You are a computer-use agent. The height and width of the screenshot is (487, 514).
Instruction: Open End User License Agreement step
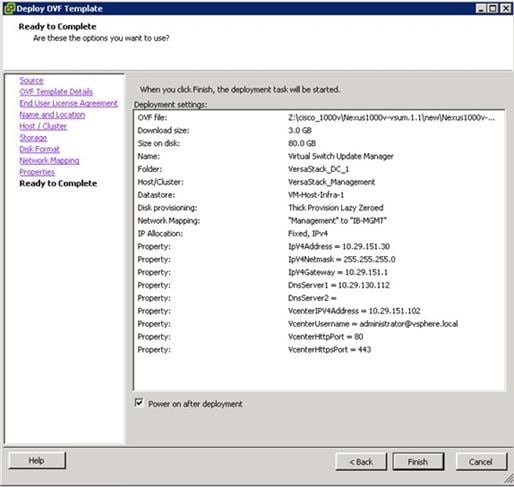pos(68,103)
